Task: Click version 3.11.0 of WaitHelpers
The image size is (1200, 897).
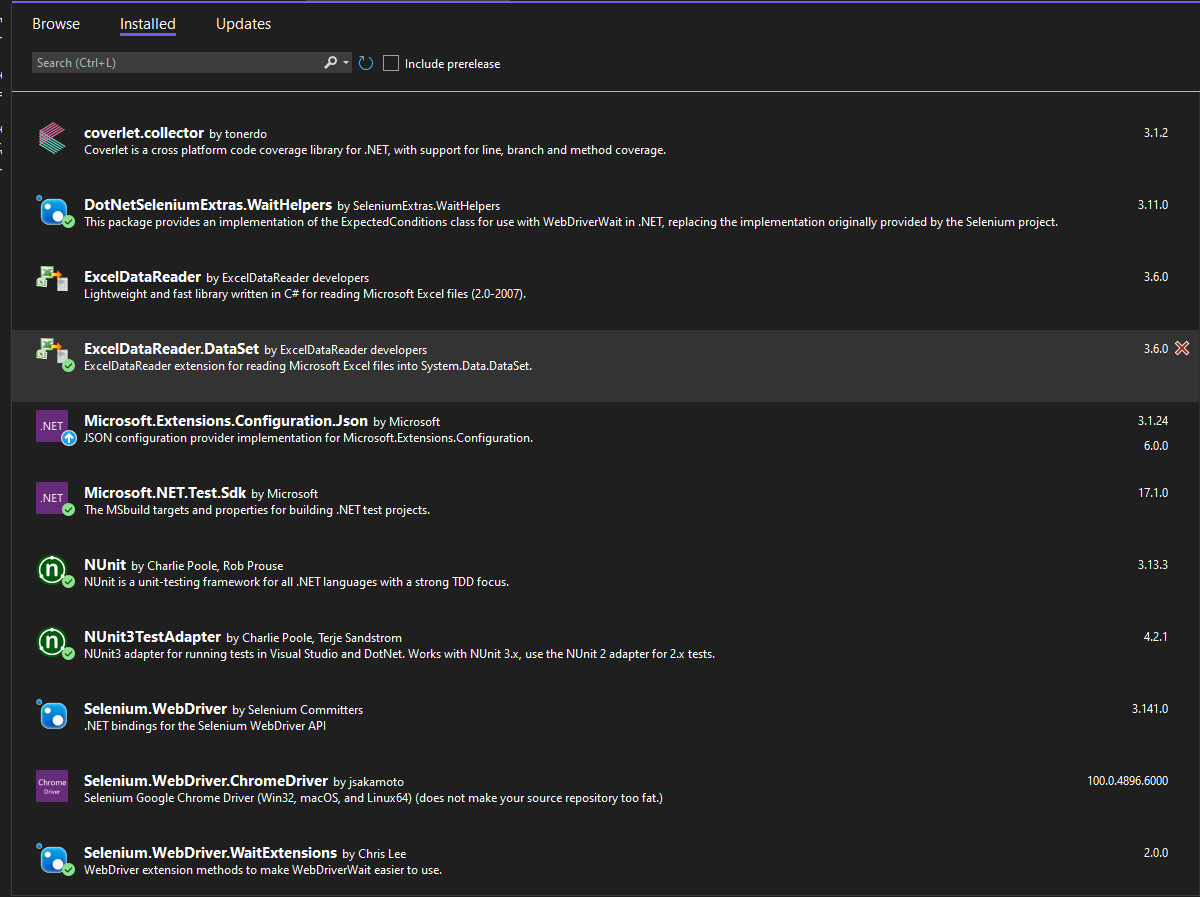Action: click(x=1153, y=205)
